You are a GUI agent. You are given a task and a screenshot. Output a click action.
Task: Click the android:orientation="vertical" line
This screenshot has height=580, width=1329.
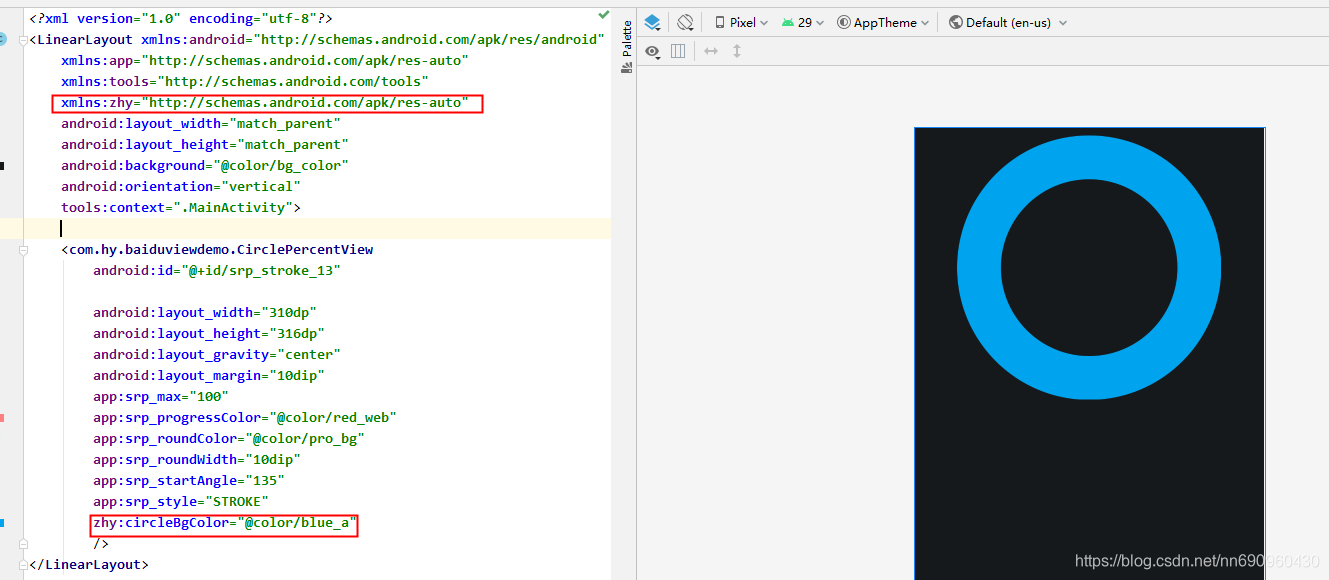[x=181, y=186]
